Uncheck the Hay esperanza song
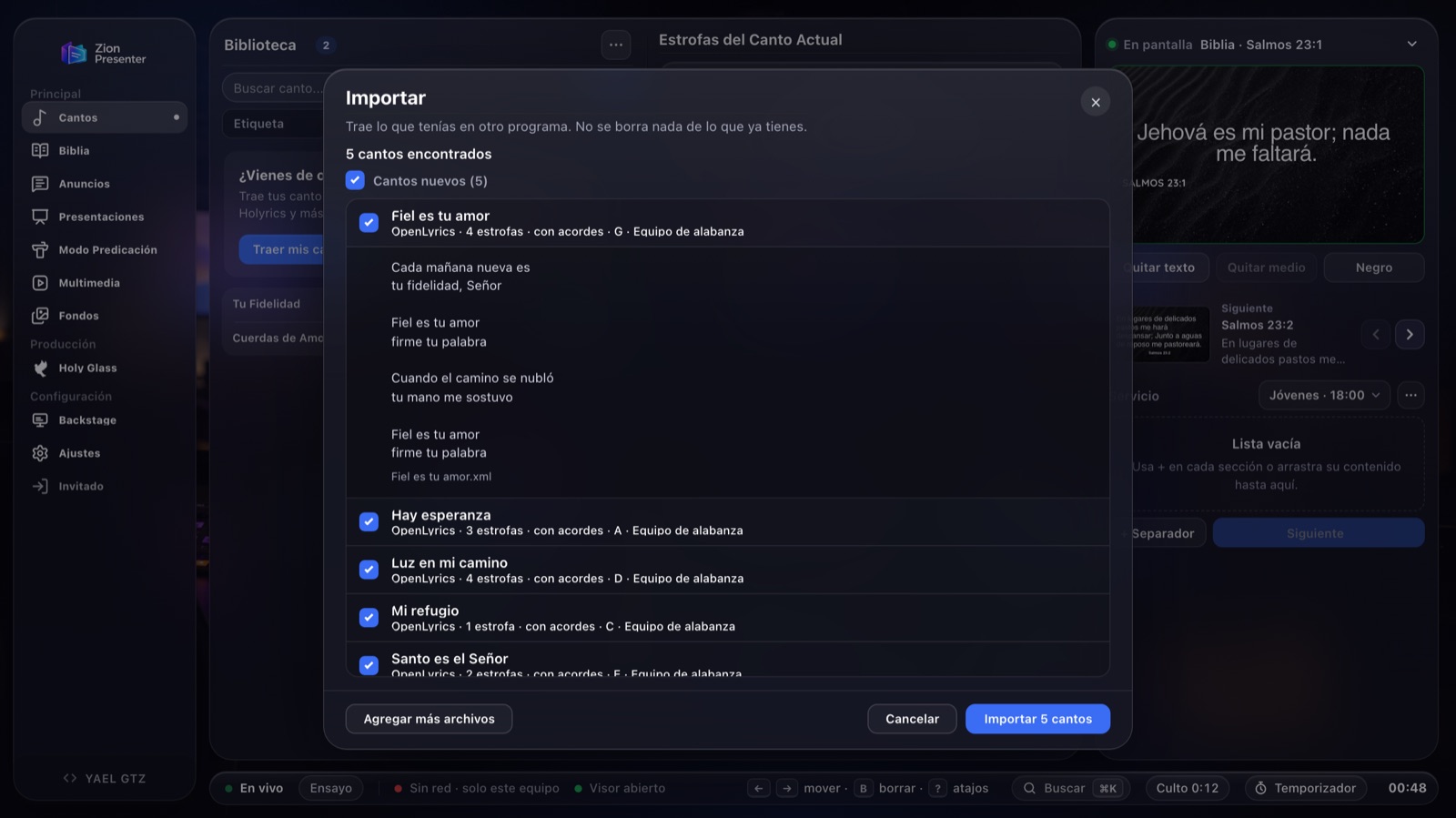The image size is (1456, 818). (x=369, y=521)
